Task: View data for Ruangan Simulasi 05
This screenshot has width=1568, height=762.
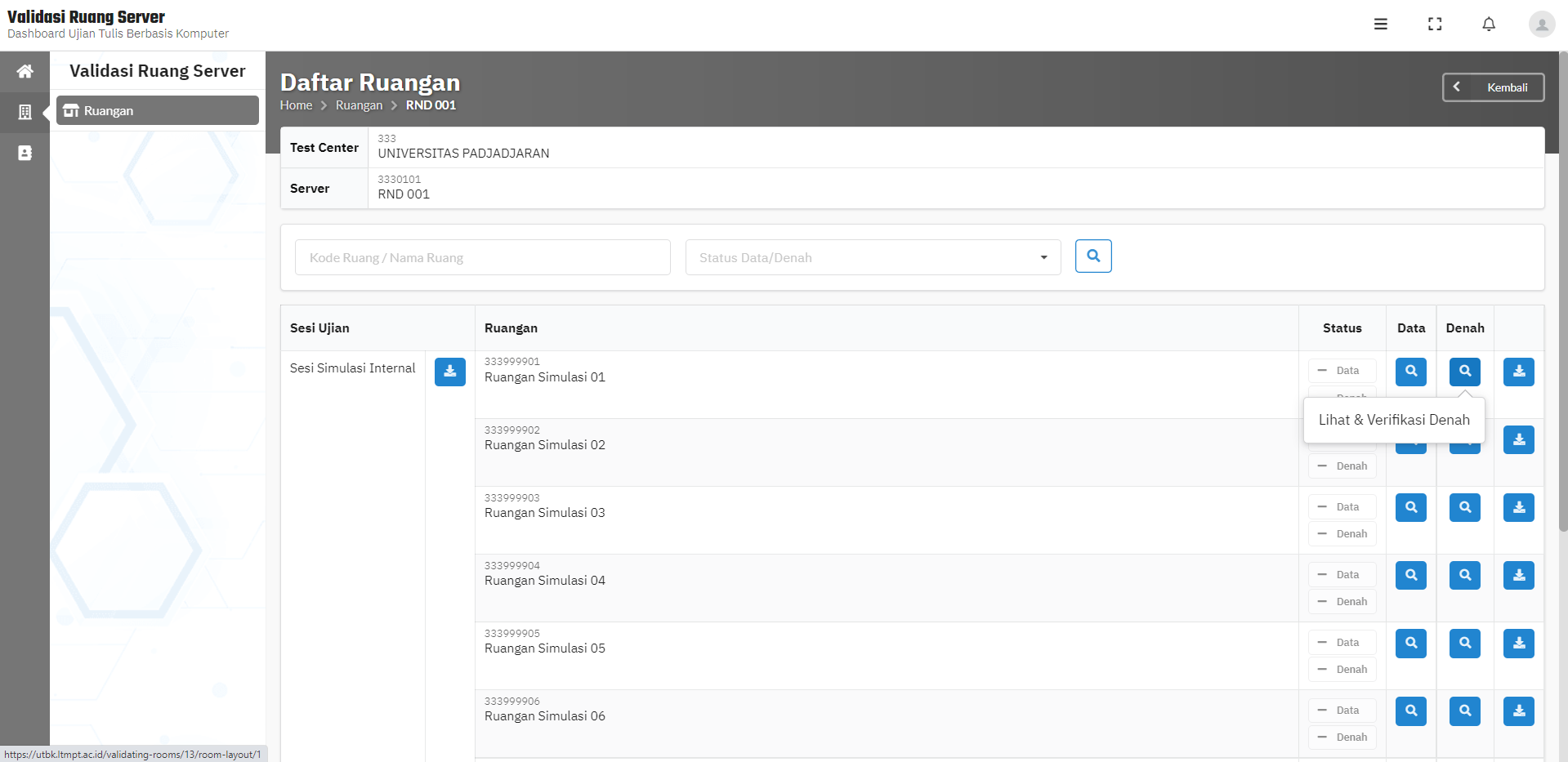Action: coord(1411,643)
